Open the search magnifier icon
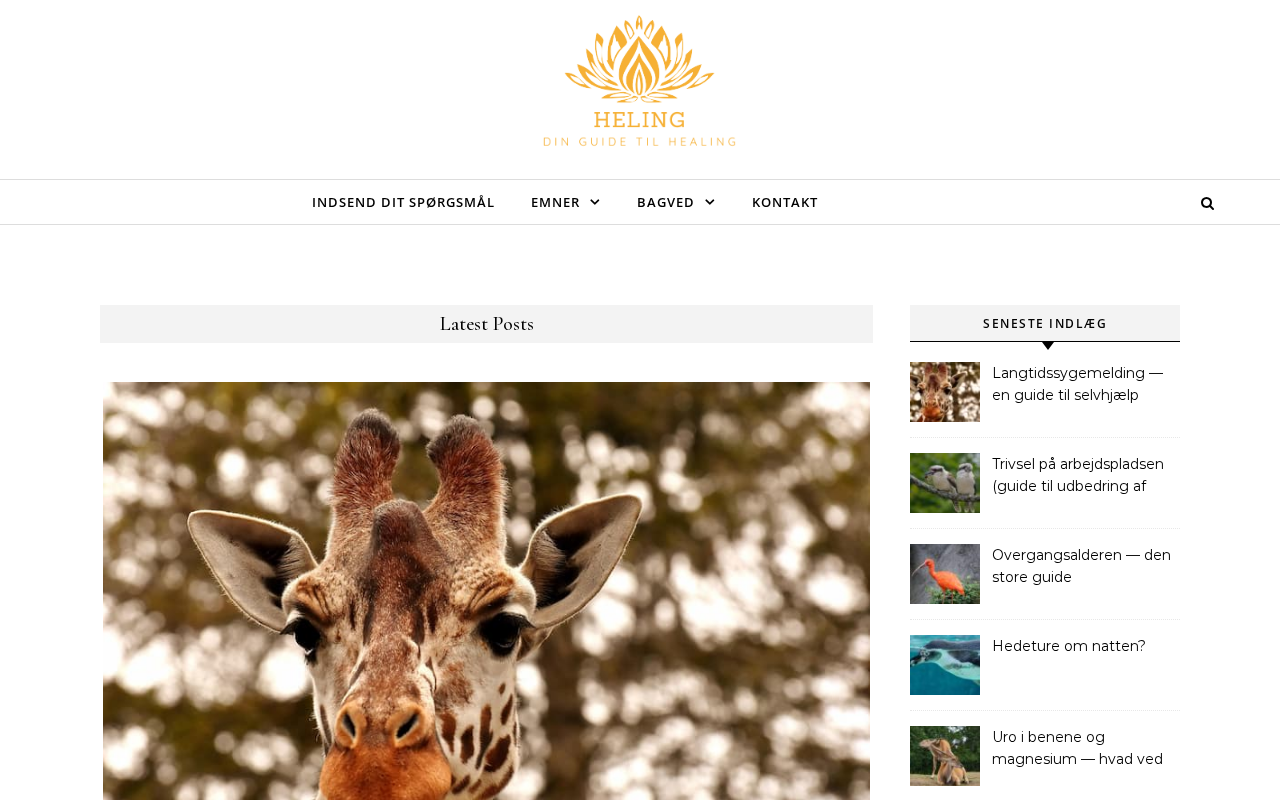1280x800 pixels. pos(1207,203)
